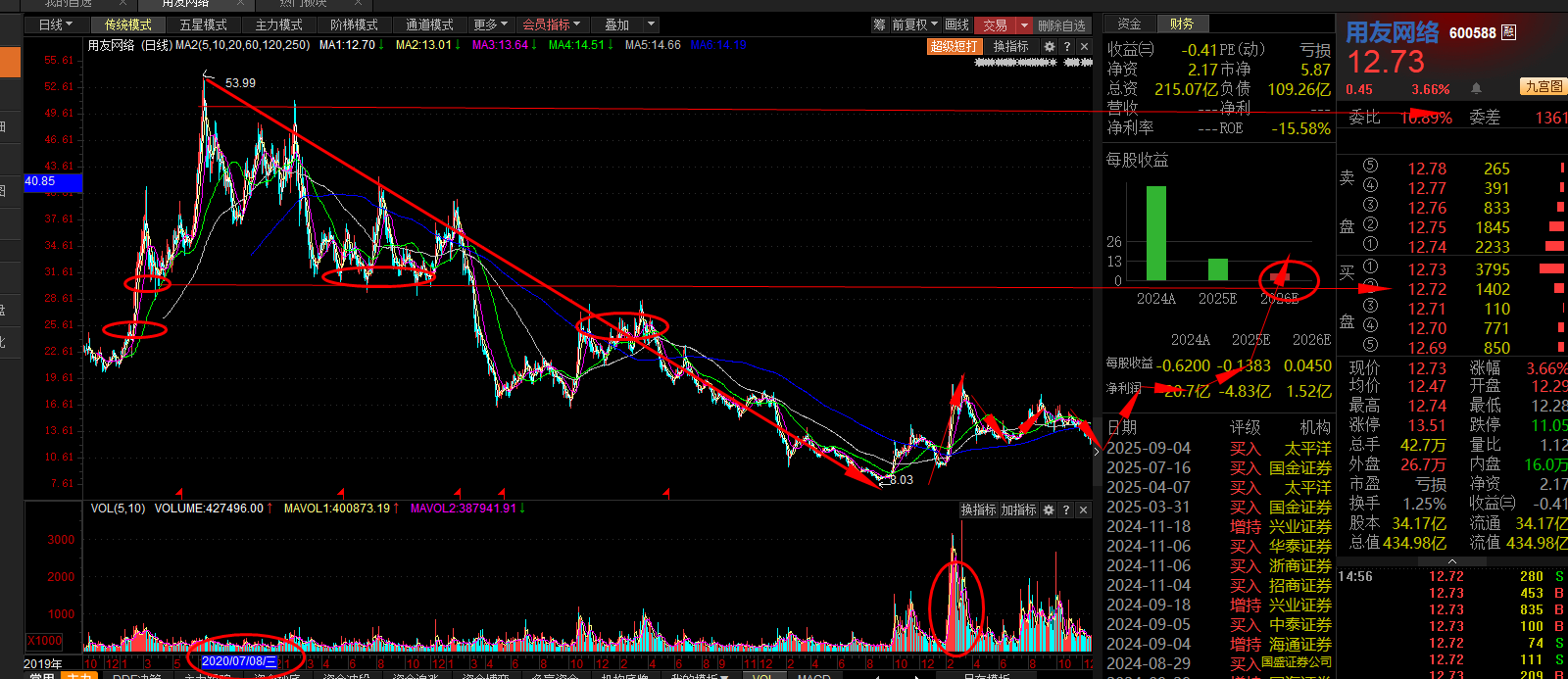The height and width of the screenshot is (679, 1568).
Task: Switch to the 资金 tab
Action: [x=1129, y=24]
